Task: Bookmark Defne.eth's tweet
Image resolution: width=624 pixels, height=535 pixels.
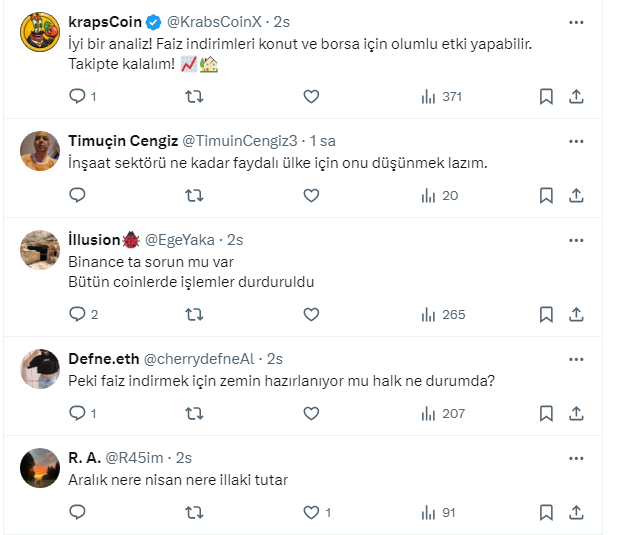Action: 546,413
